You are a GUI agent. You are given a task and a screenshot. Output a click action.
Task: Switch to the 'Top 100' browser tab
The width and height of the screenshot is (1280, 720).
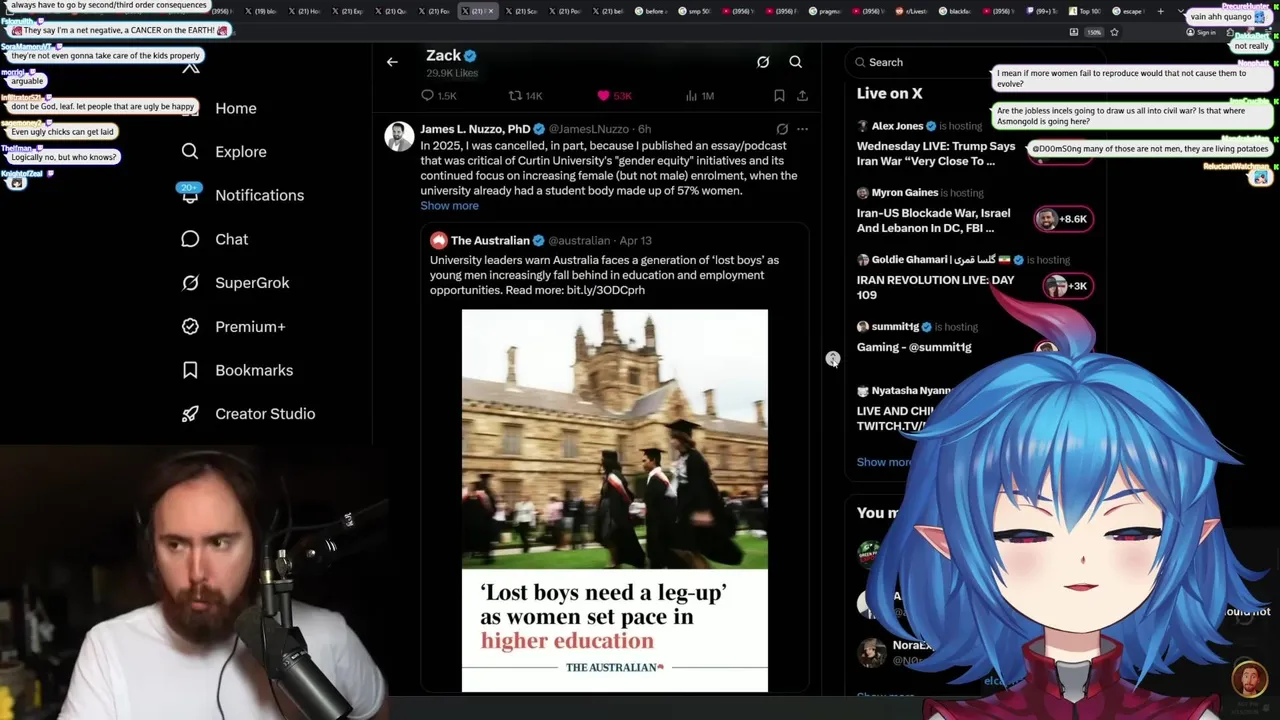pos(1085,11)
